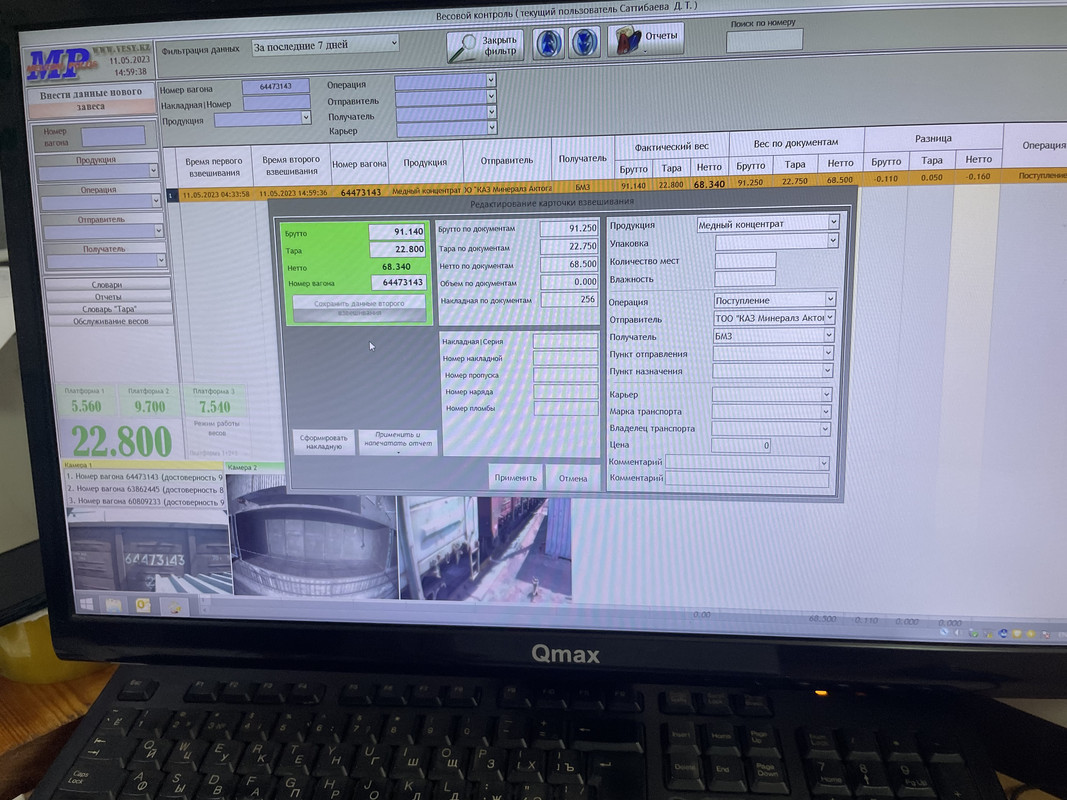The height and width of the screenshot is (800, 1067).
Task: Select wagon 63862445 in Камера 1 list
Action: click(x=145, y=489)
